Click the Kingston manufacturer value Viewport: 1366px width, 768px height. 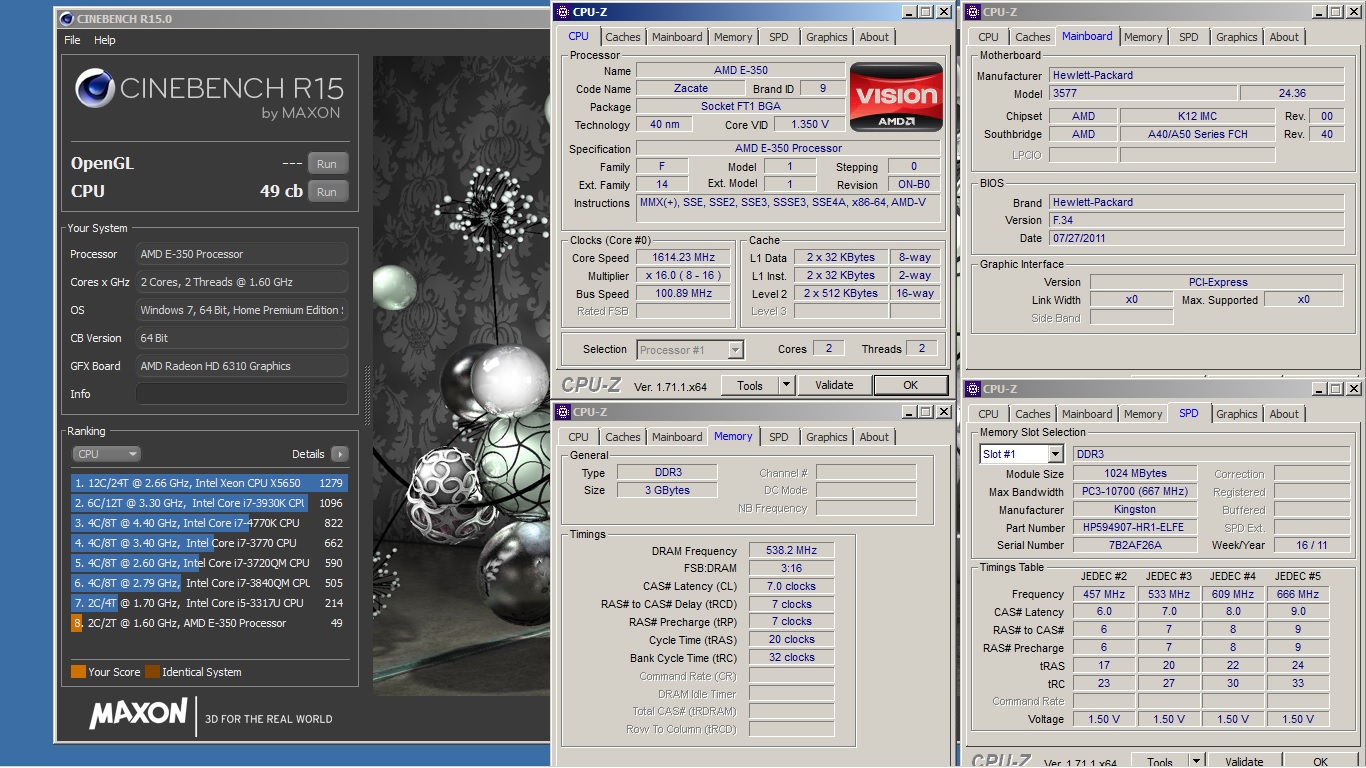(1135, 509)
